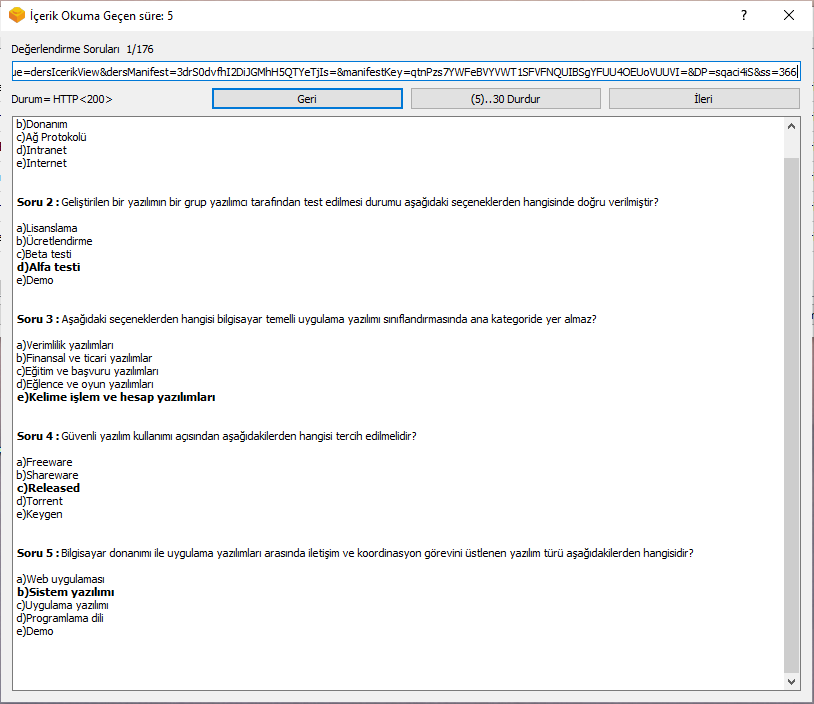Click the scrollbar down arrow

(791, 682)
